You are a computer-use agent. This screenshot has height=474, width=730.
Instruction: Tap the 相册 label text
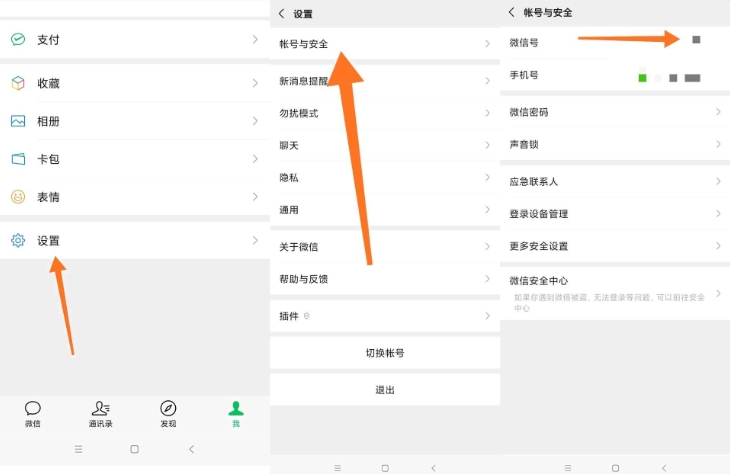tap(48, 122)
